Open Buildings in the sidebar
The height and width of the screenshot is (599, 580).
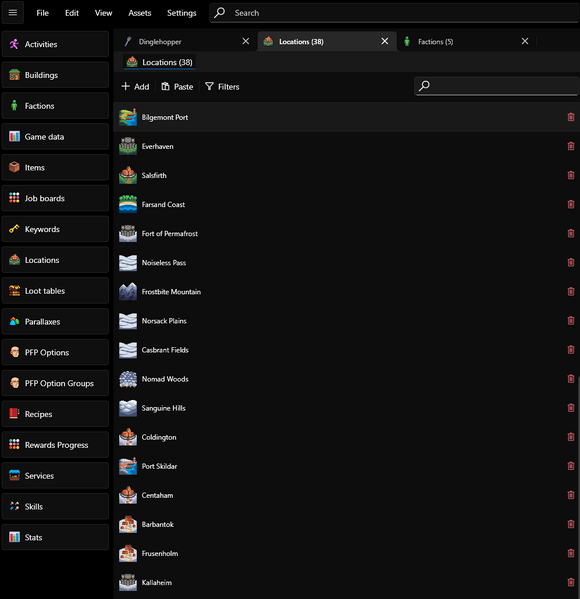55,75
